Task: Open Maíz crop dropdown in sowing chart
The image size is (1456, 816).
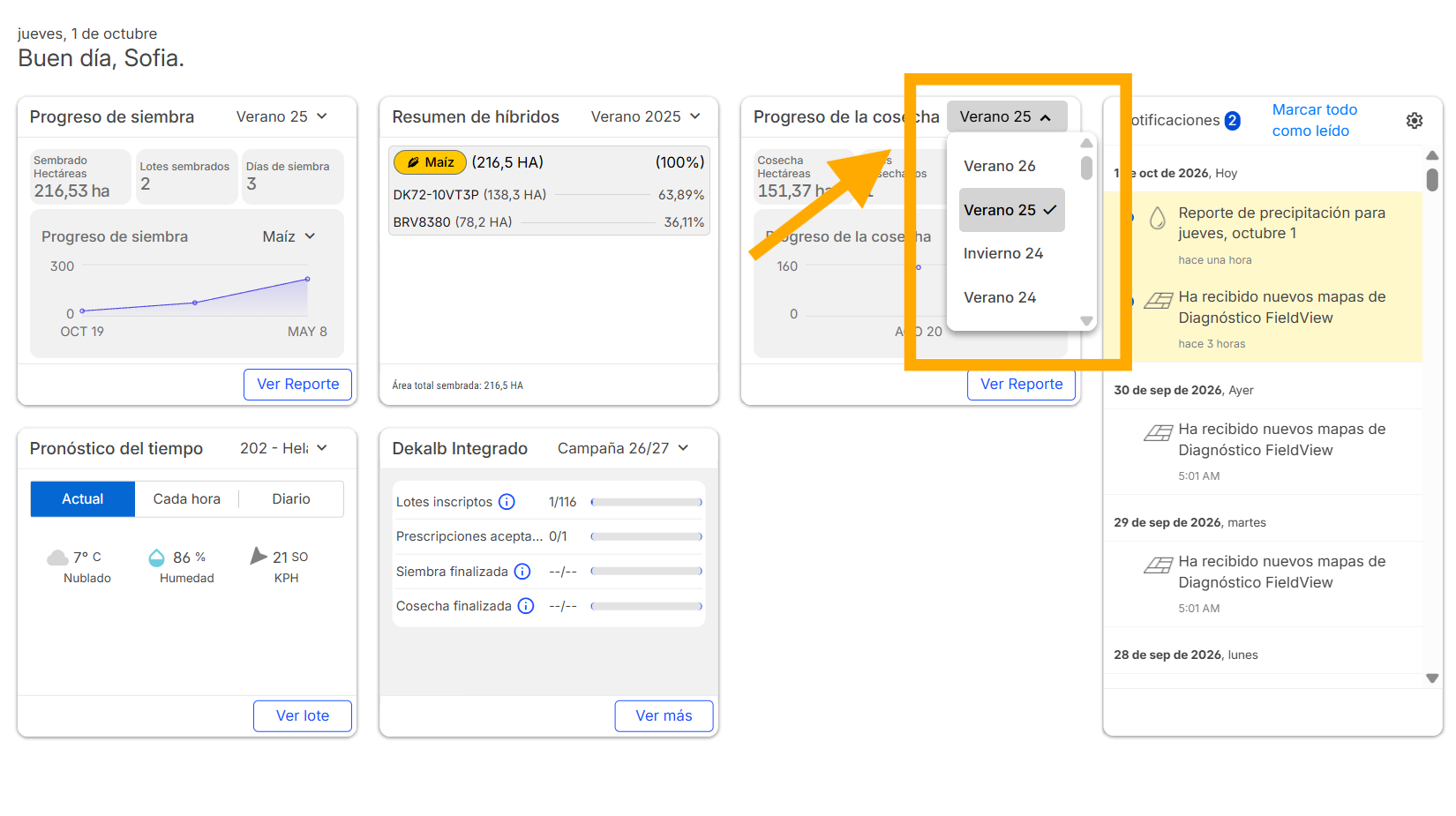Action: (x=289, y=236)
